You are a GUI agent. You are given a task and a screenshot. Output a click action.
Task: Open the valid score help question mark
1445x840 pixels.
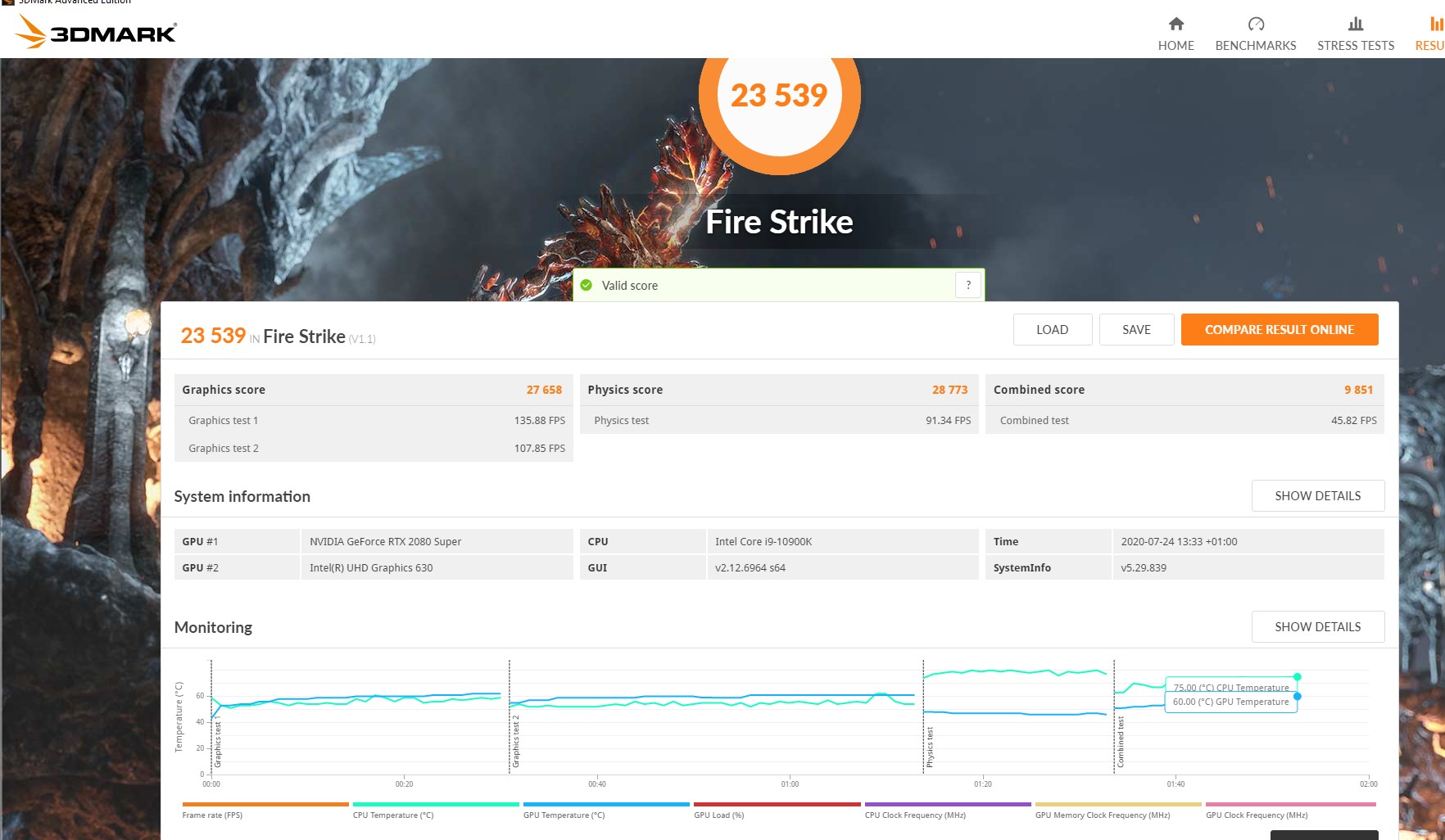968,285
